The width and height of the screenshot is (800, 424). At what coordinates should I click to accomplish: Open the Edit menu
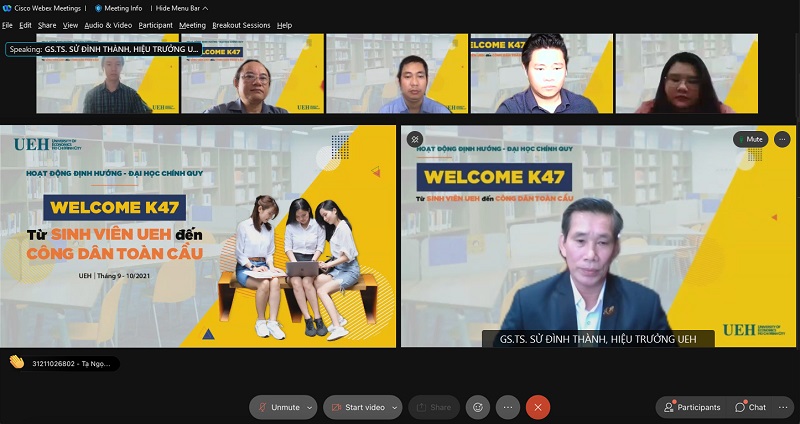pyautogui.click(x=26, y=25)
